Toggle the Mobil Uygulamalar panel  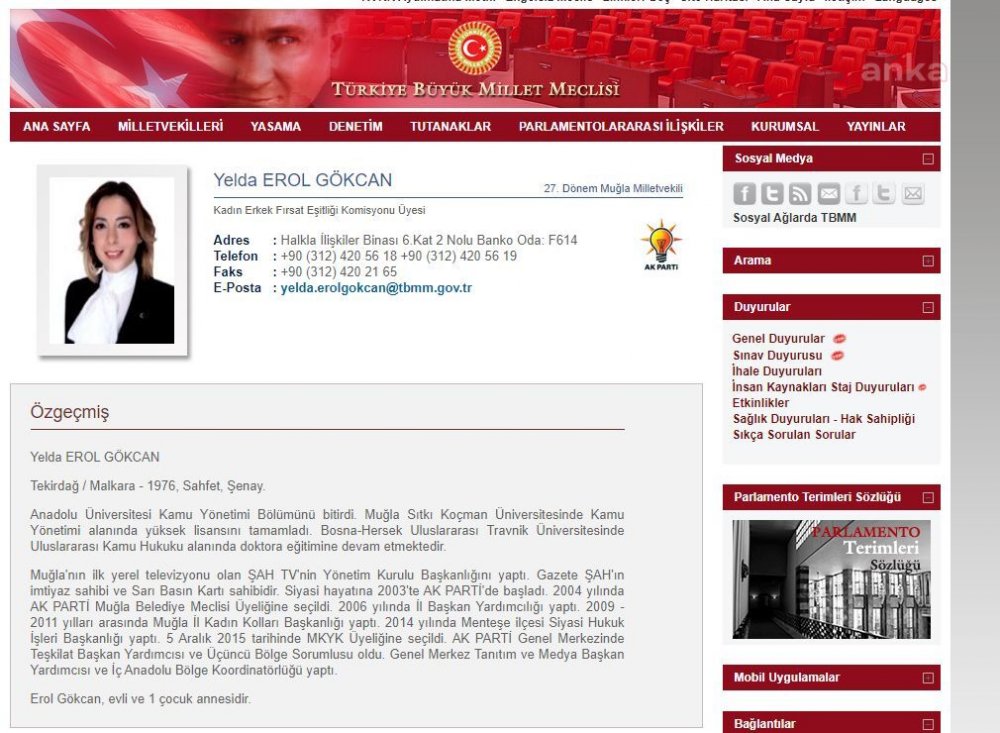tap(928, 678)
